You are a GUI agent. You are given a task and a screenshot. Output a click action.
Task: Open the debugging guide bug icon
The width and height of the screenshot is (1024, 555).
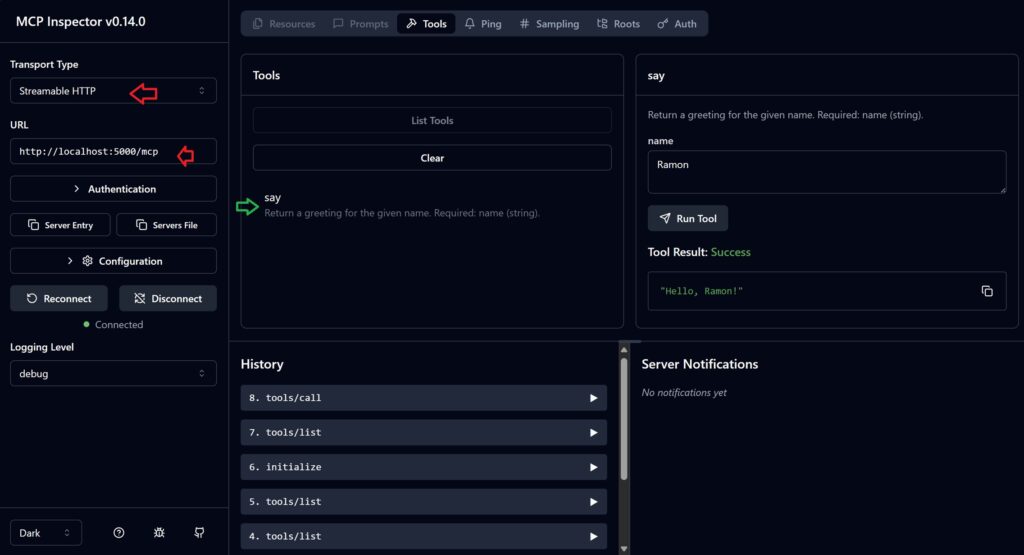[159, 533]
